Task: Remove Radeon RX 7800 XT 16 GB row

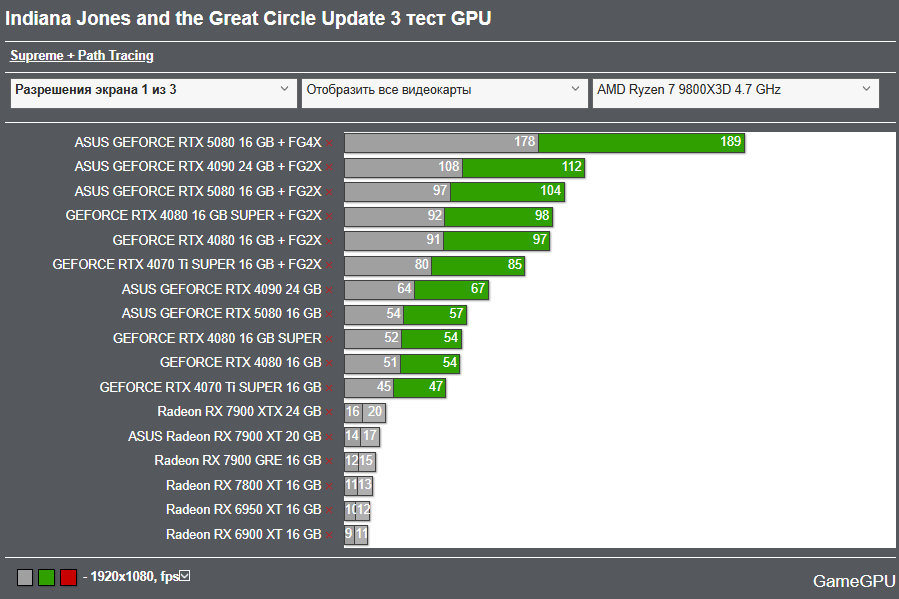Action: (329, 486)
